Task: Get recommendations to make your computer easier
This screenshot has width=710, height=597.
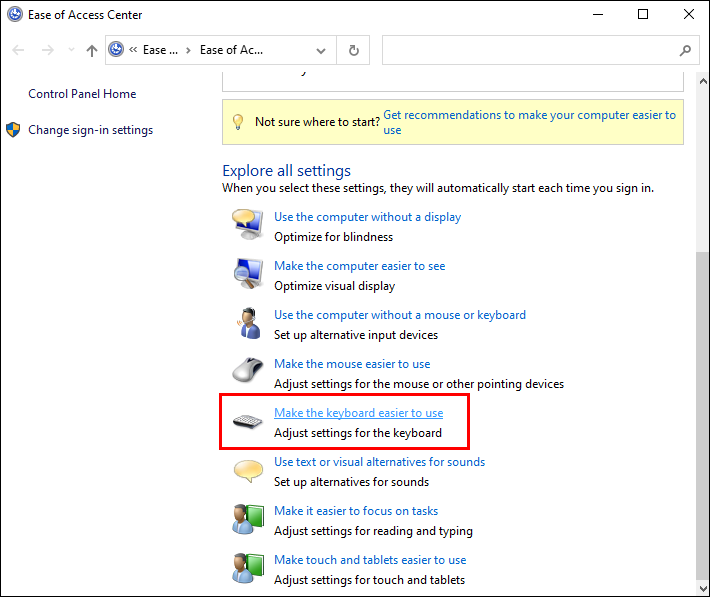Action: coord(529,122)
